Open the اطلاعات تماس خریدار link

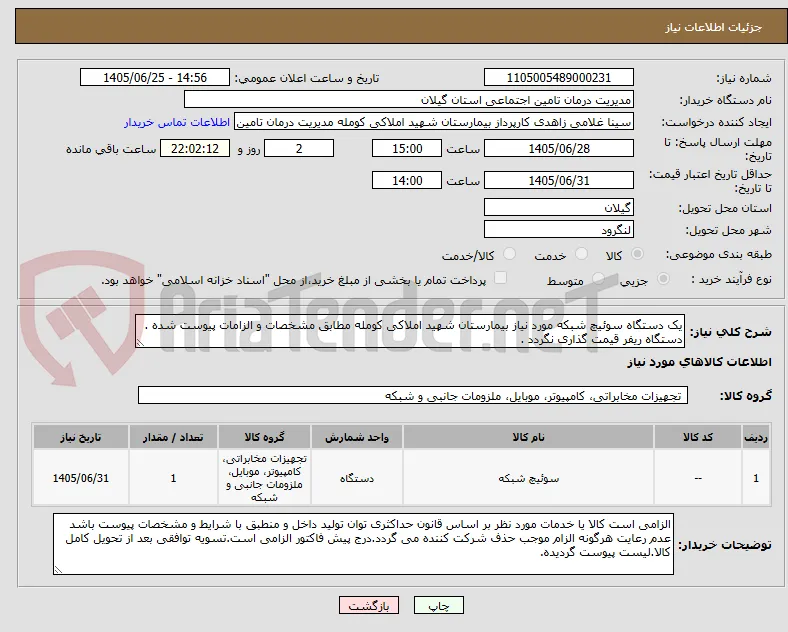pyautogui.click(x=177, y=122)
